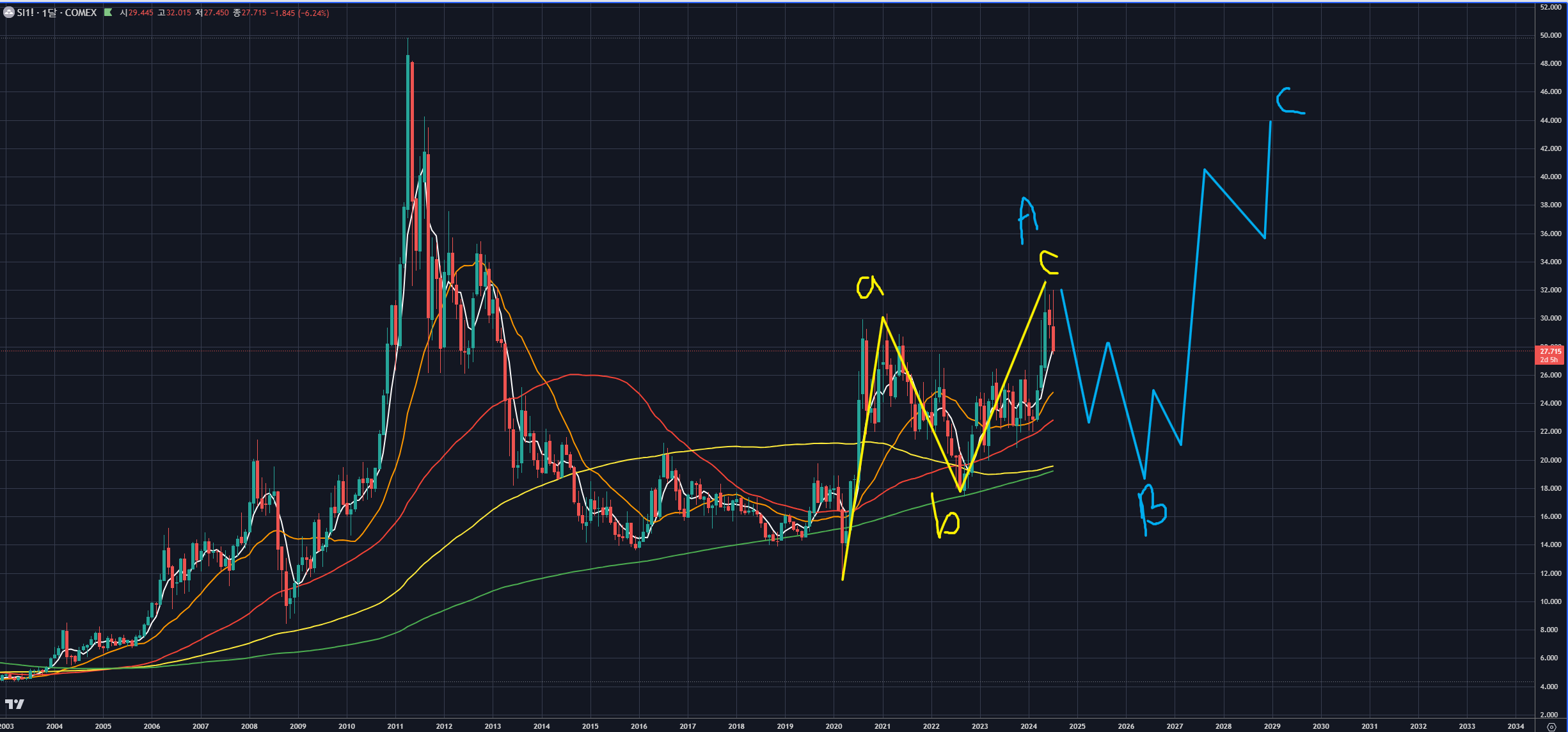This screenshot has width=1568, height=732.
Task: Click the TradingView logo watermark
Action: 14,704
